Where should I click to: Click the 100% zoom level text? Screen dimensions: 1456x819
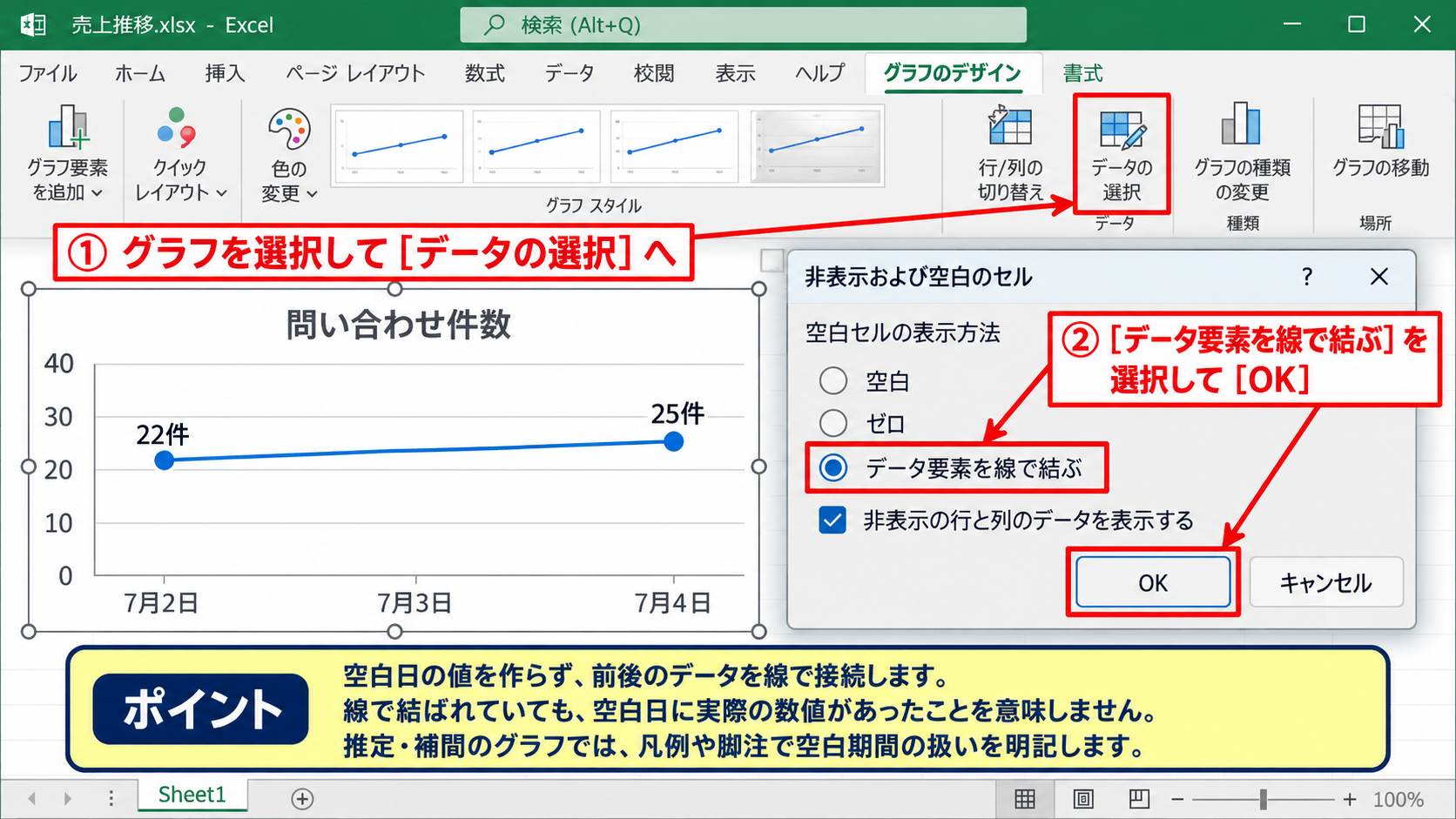tap(1399, 799)
